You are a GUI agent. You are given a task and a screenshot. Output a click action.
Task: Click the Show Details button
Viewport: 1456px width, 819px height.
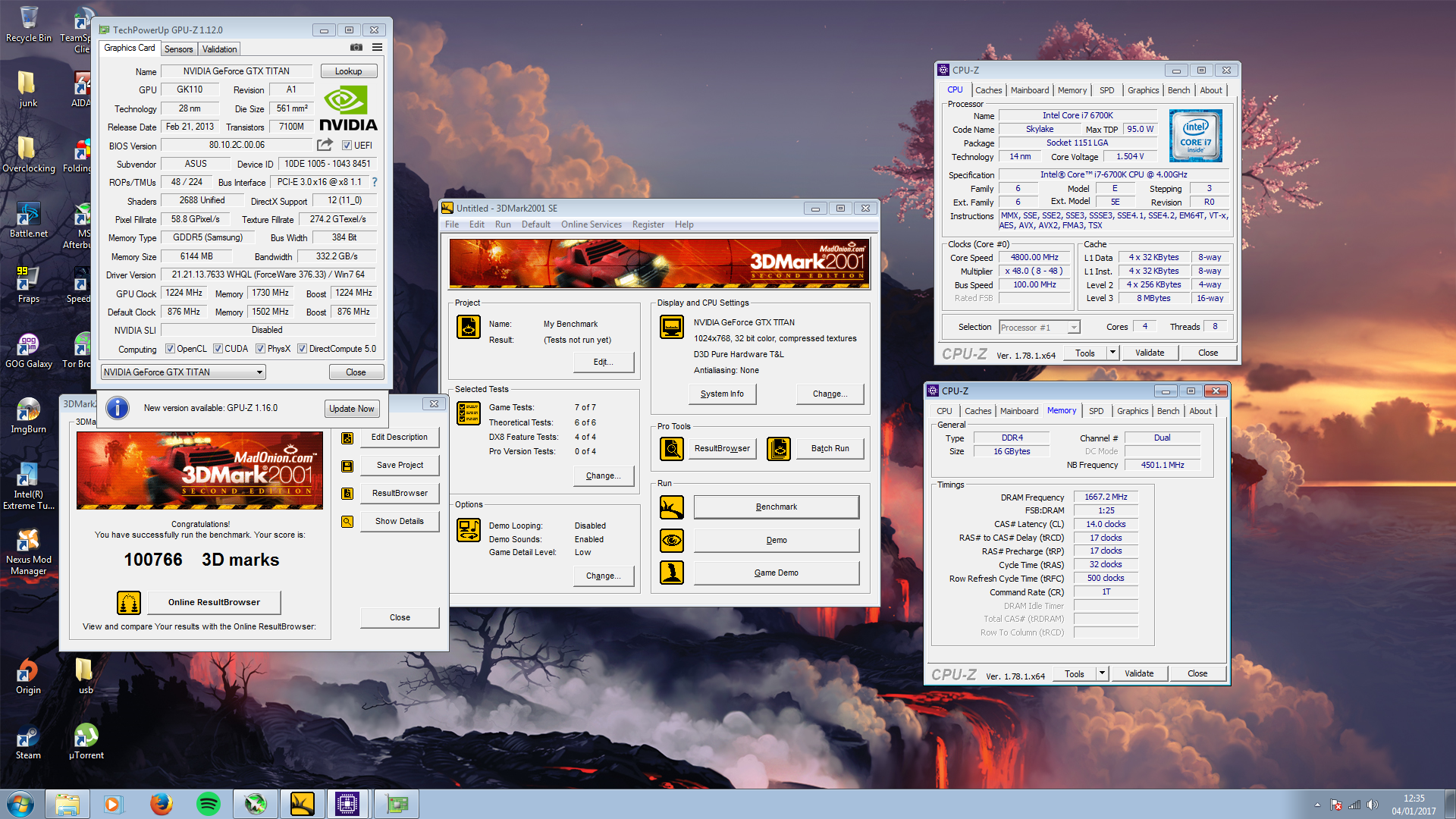(400, 522)
